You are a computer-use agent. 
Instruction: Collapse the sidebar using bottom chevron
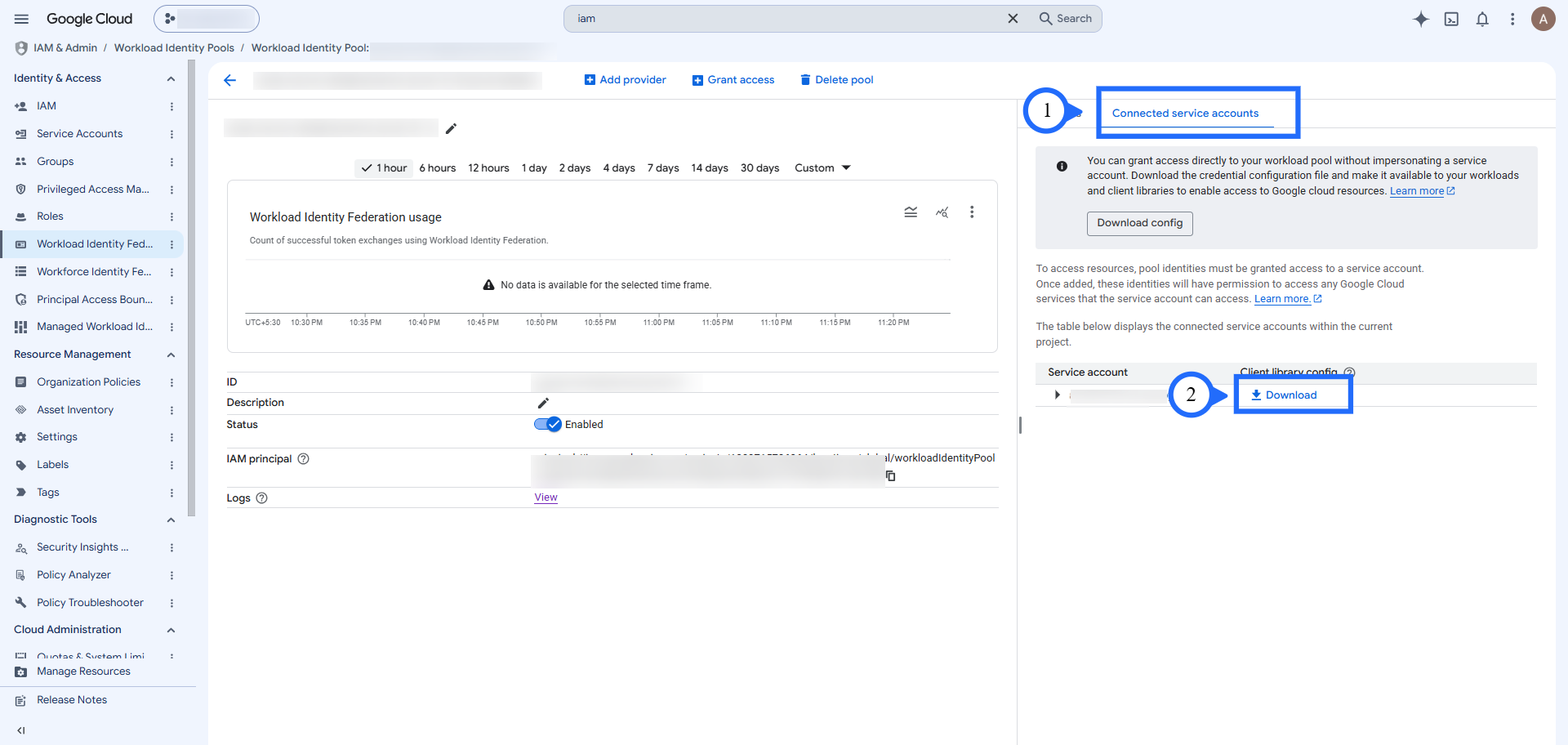point(21,730)
